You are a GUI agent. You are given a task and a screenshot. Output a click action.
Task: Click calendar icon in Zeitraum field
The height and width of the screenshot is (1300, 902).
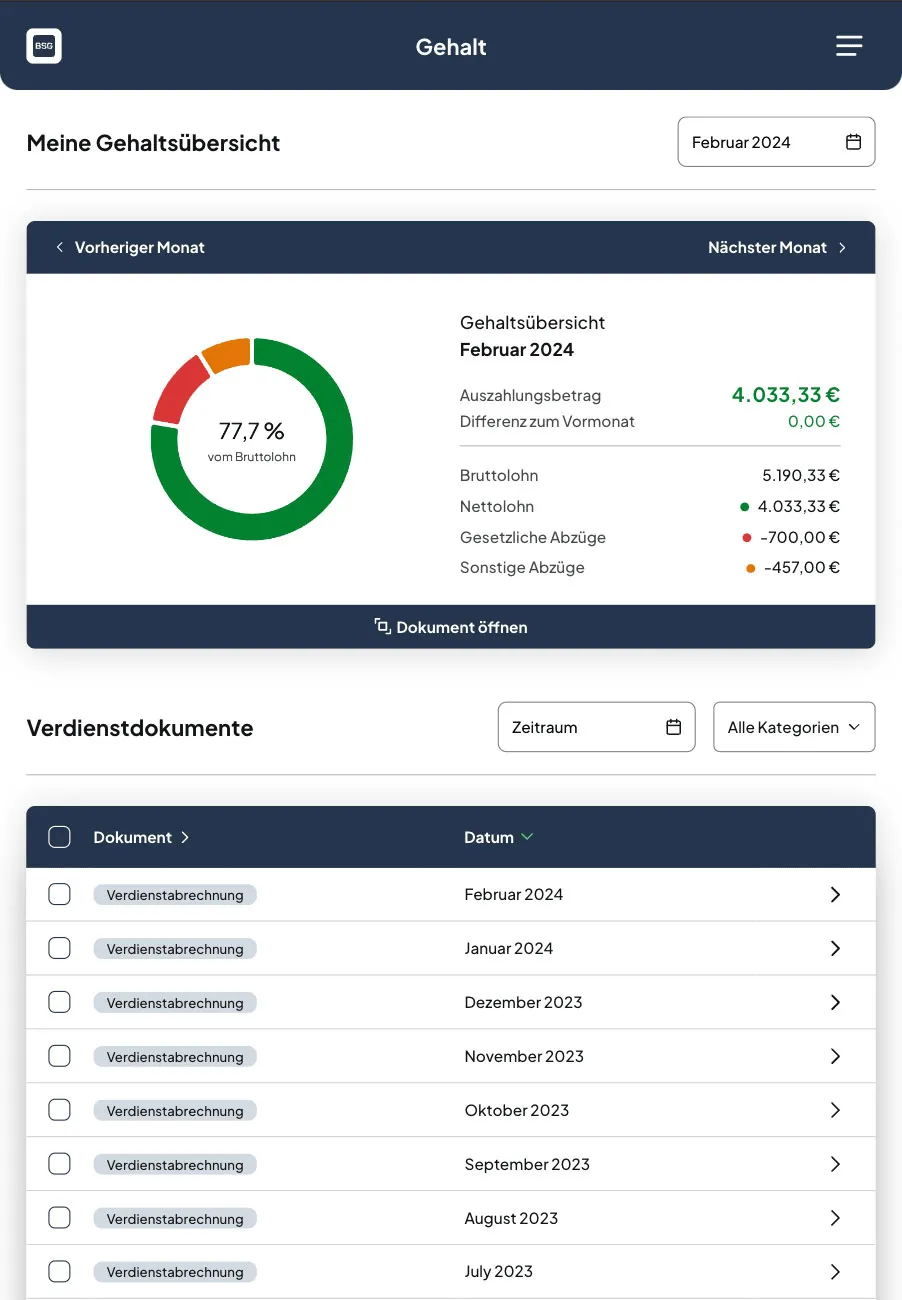(674, 727)
